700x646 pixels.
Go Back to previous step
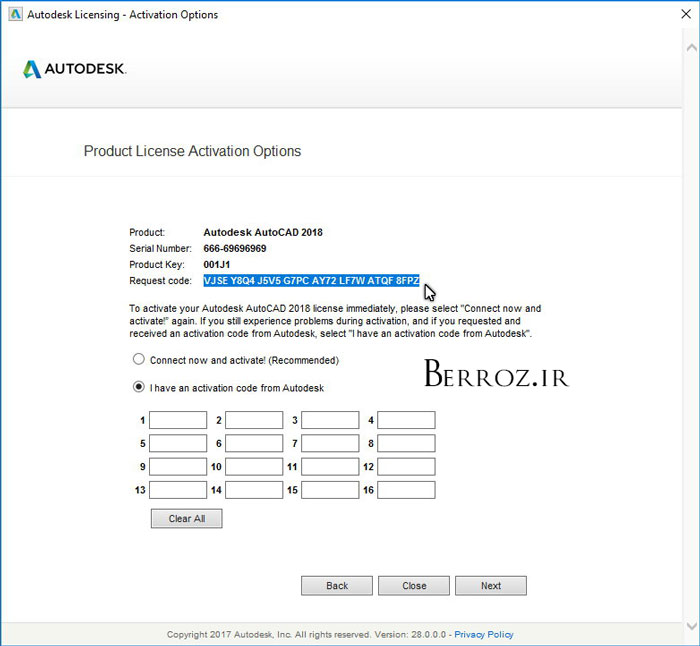click(337, 586)
